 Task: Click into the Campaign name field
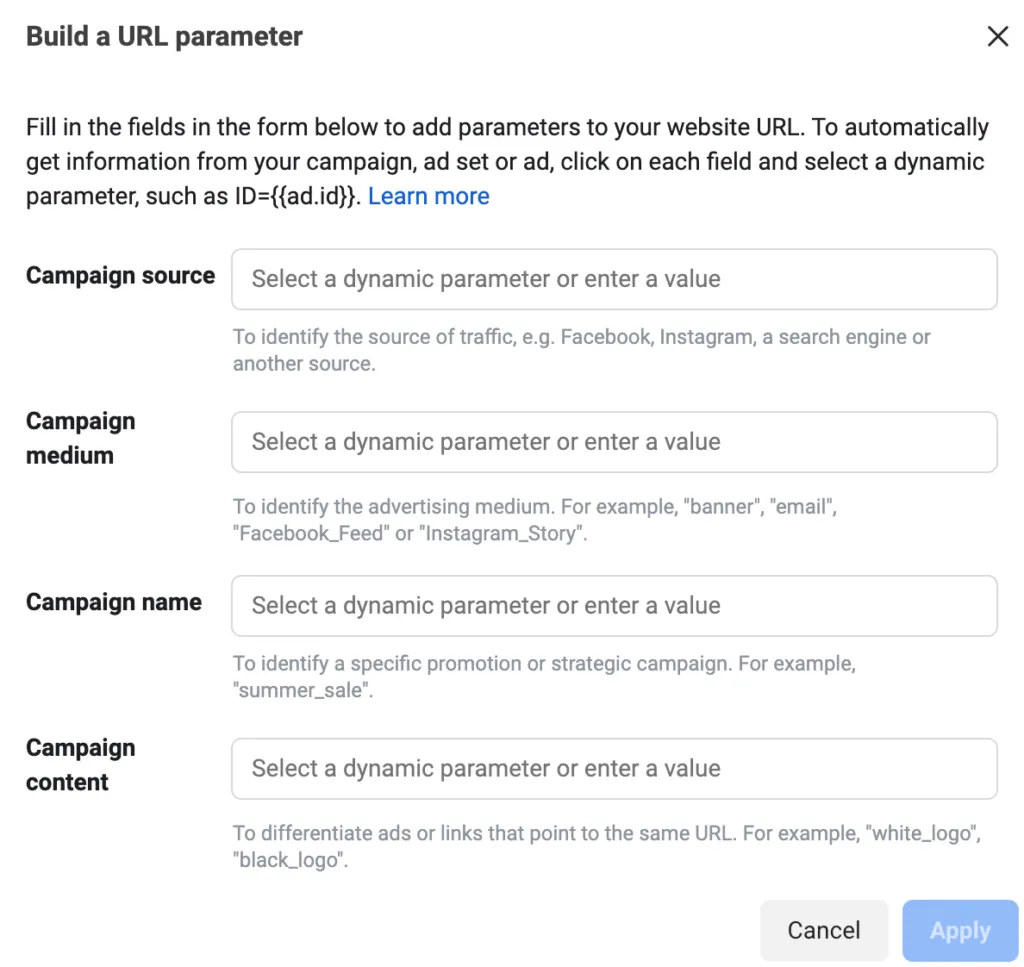(614, 606)
